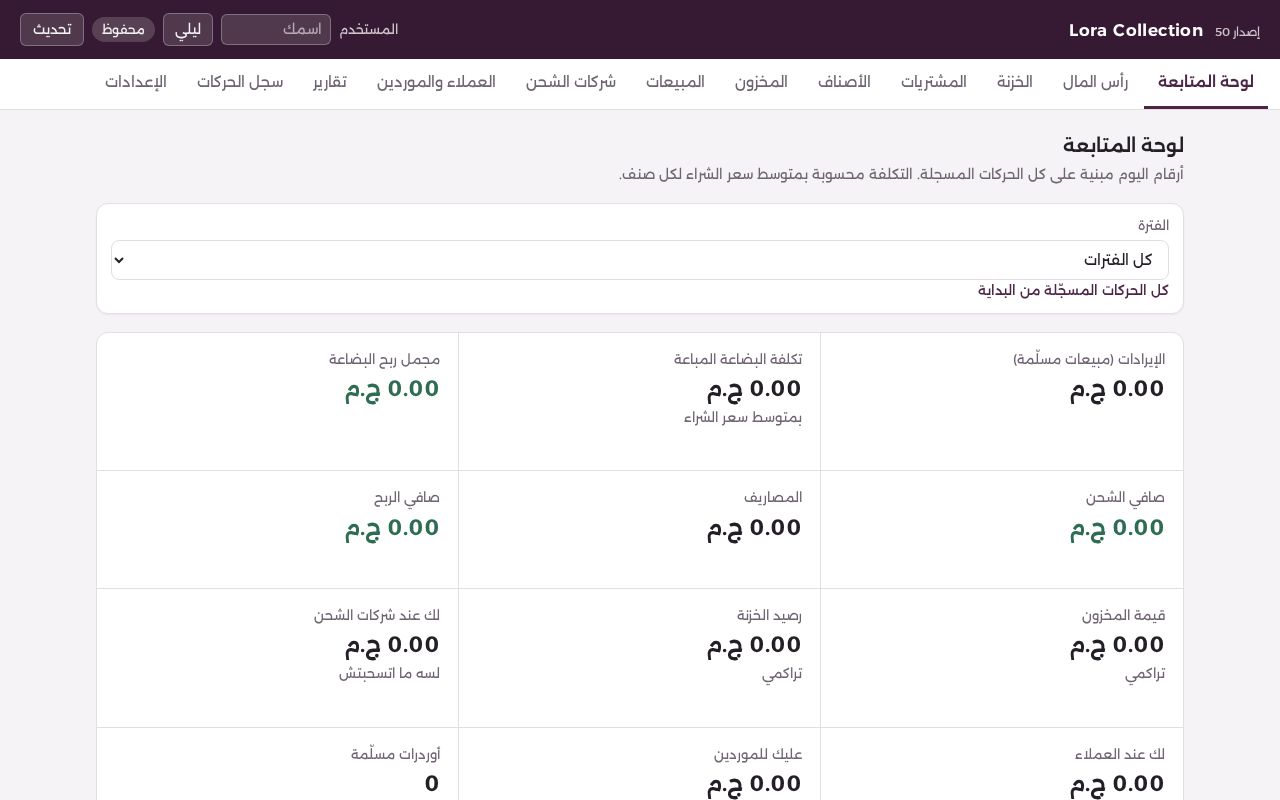Click the أوردرات مسلّمة card label

[396, 754]
